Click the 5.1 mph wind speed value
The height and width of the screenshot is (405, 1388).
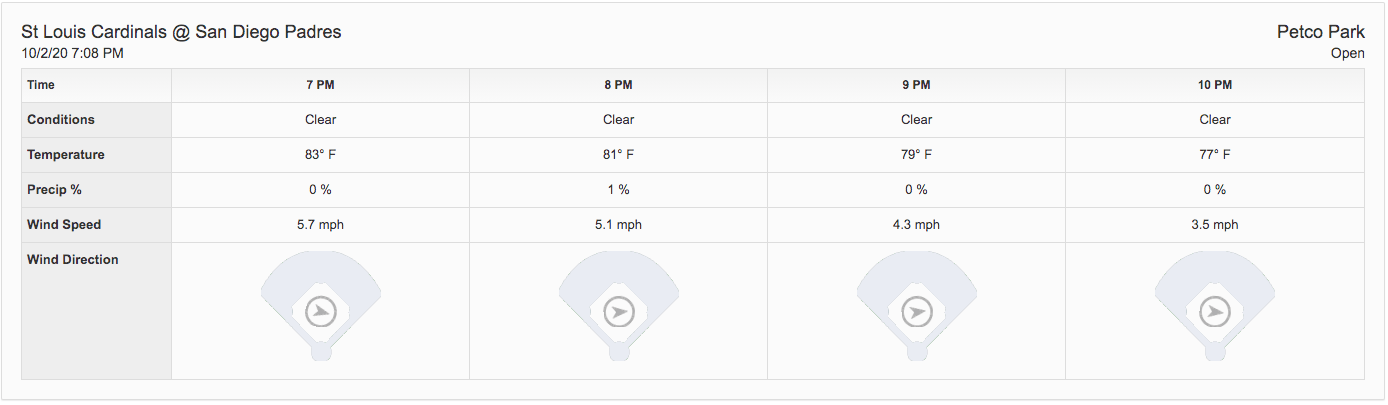point(619,225)
